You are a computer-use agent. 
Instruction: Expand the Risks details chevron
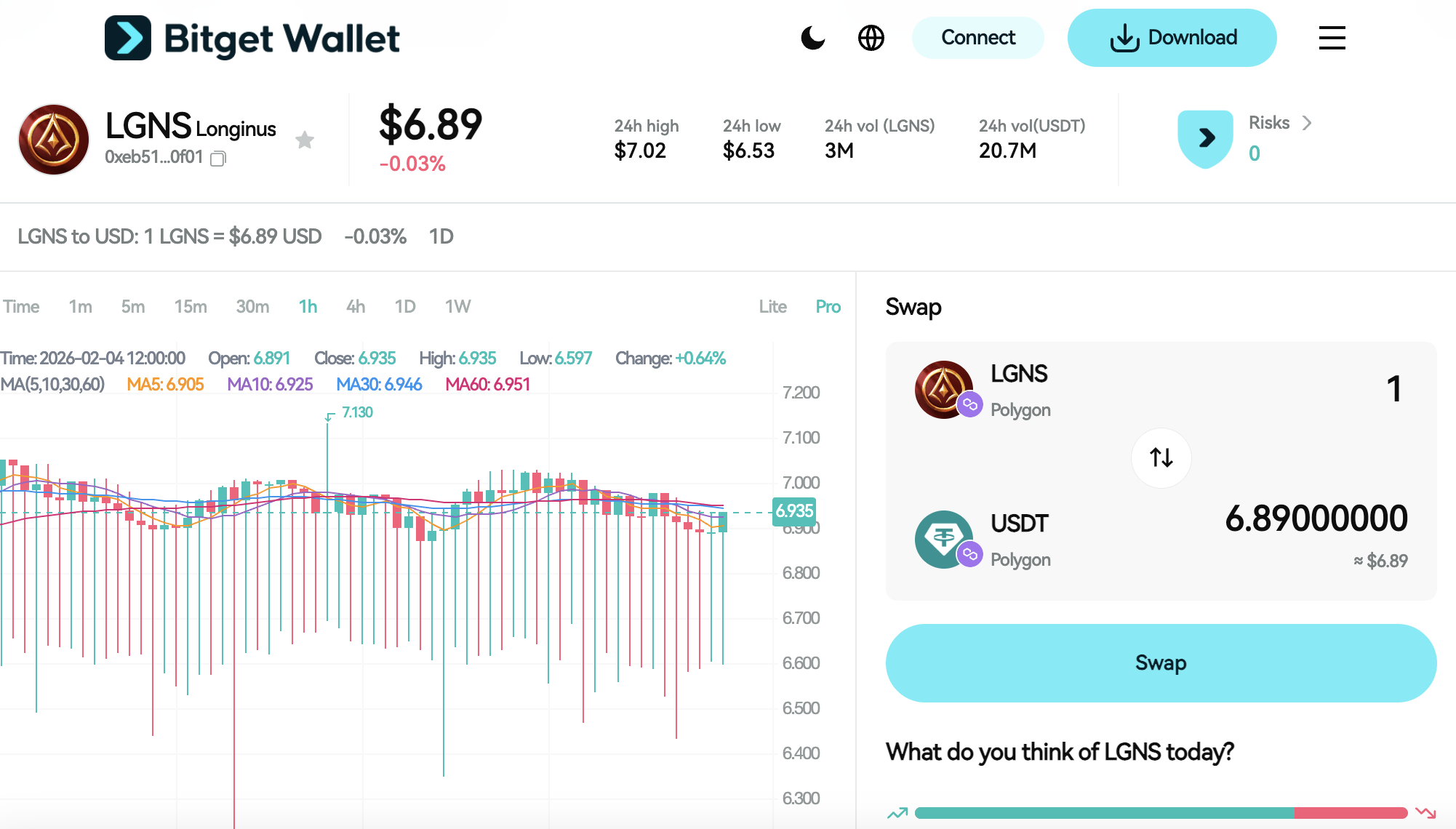(x=1307, y=123)
